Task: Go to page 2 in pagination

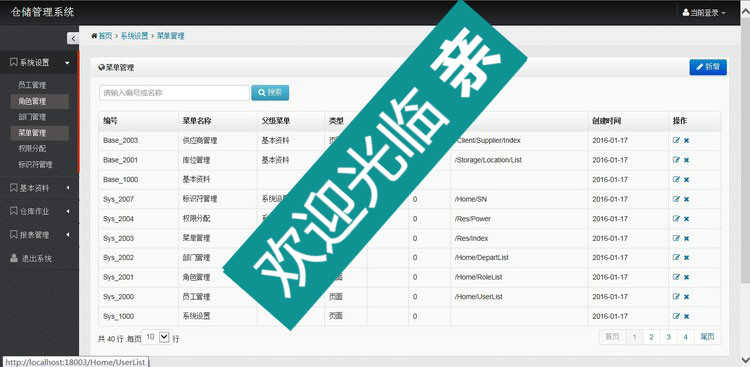Action: tap(651, 337)
